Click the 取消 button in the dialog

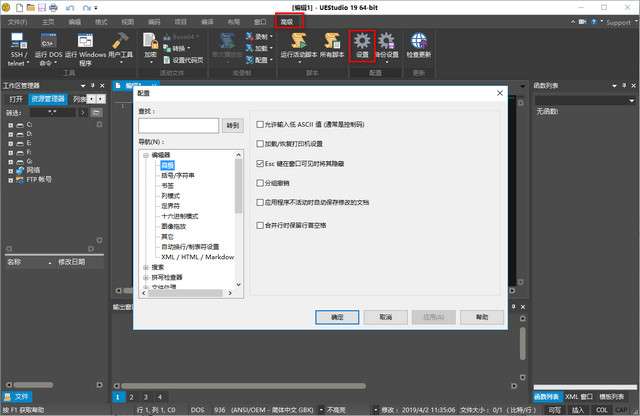click(386, 317)
